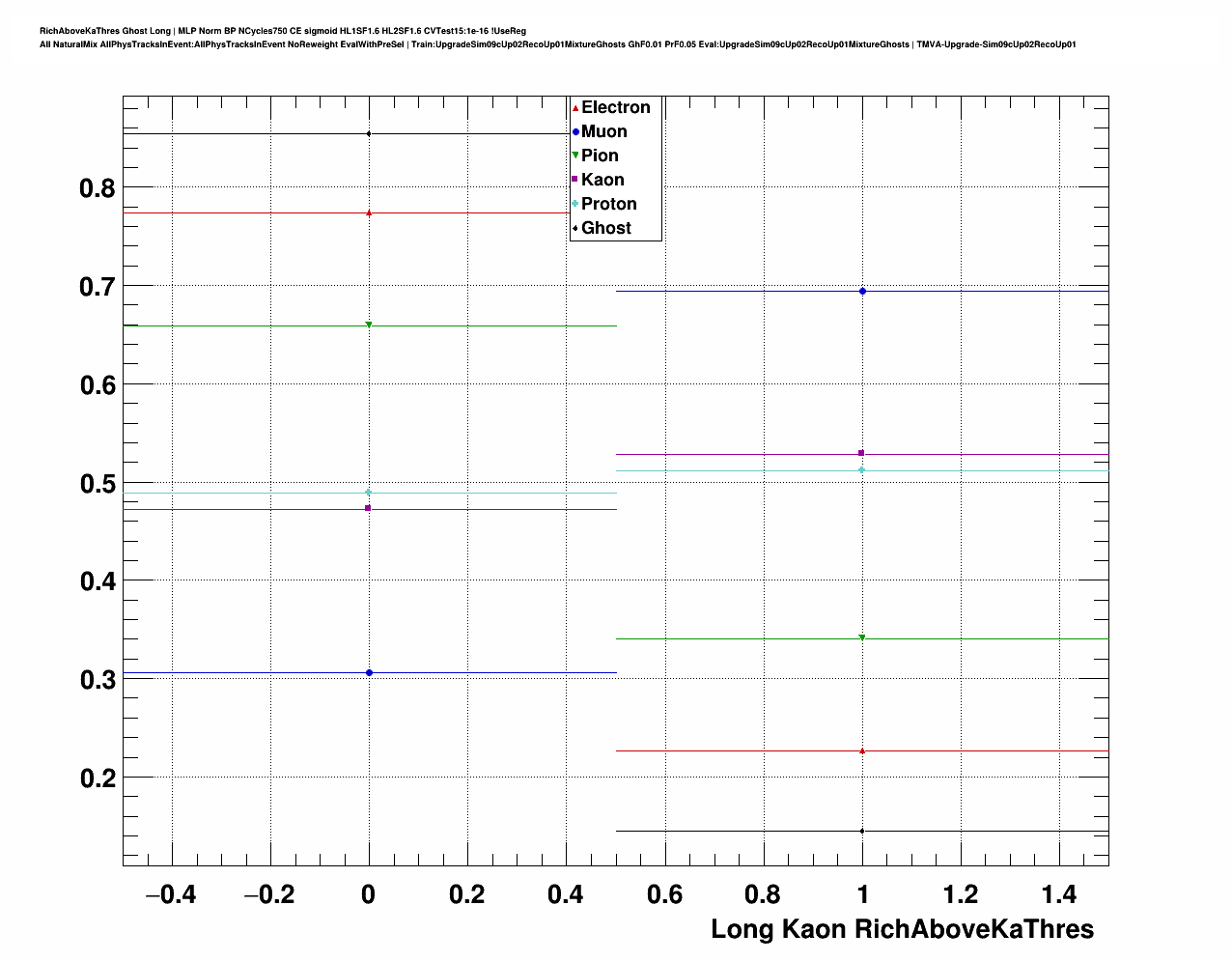Select the Proton data point at x=1
Image resolution: width=1232 pixels, height=962 pixels.
click(861, 470)
